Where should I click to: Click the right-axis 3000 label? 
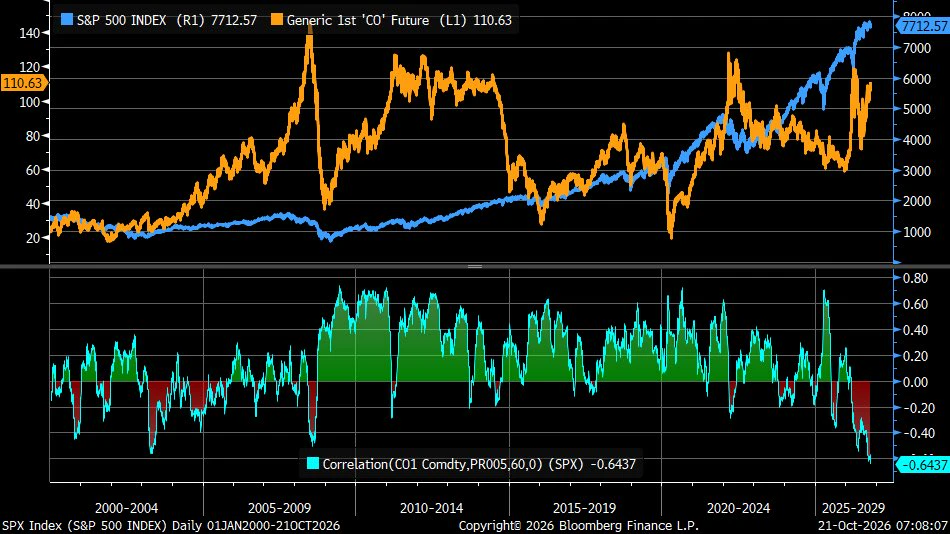(x=917, y=171)
